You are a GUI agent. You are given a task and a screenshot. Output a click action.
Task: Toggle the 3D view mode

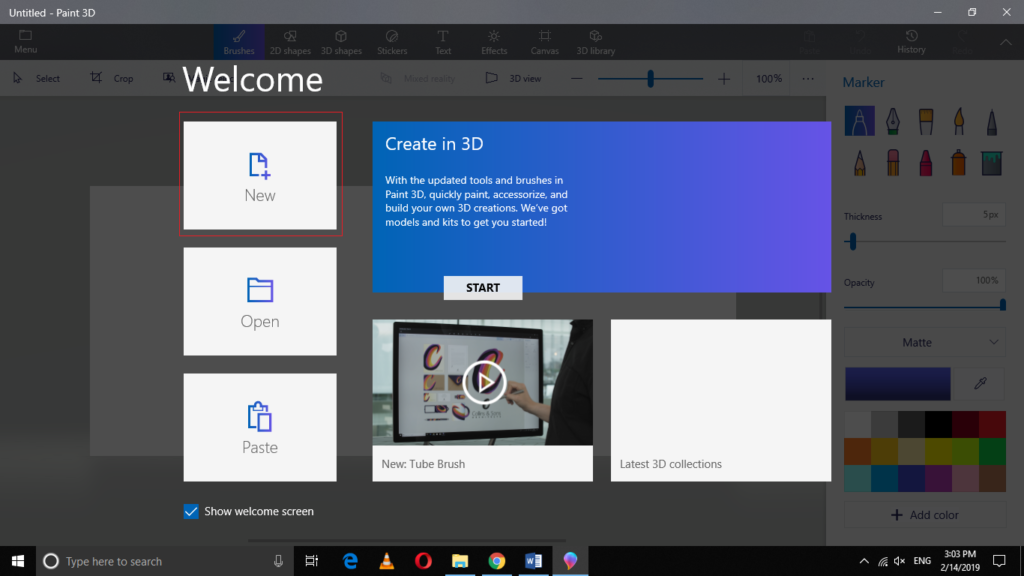513,78
